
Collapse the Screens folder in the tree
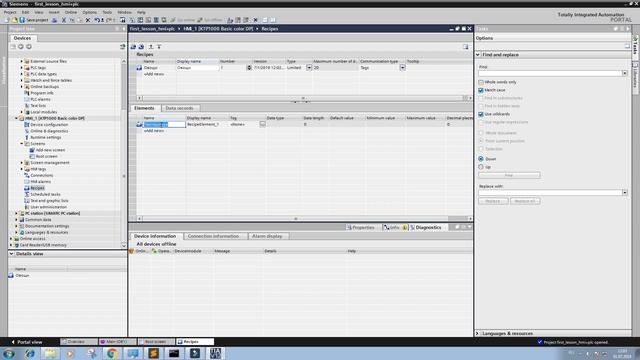[22, 144]
